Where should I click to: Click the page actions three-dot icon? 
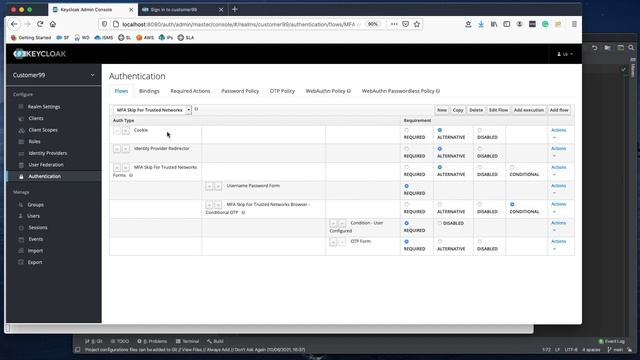[x=394, y=24]
